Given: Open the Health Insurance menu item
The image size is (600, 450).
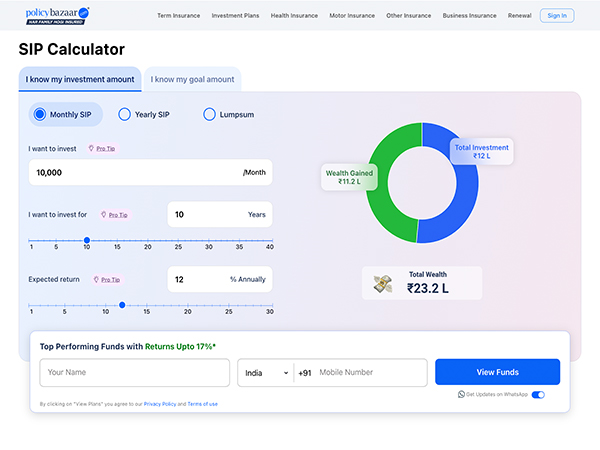Looking at the screenshot, I should click(294, 16).
